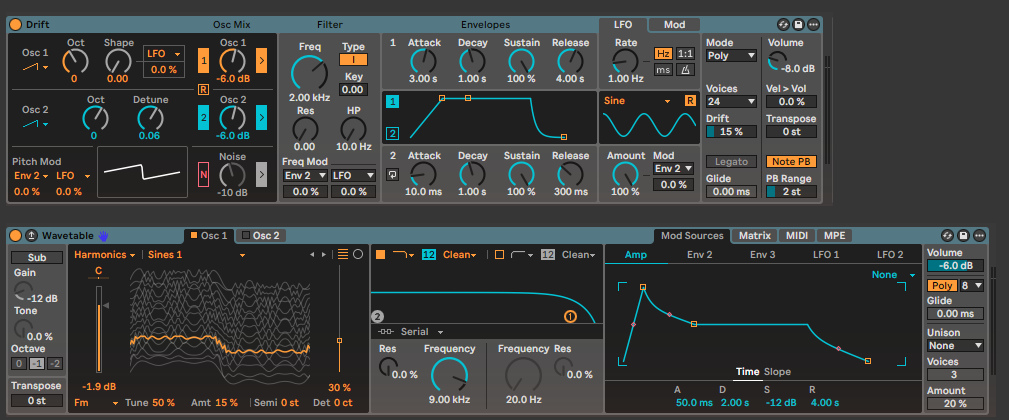
Task: Toggle Wavetable Sub oscillator
Action: point(37,257)
